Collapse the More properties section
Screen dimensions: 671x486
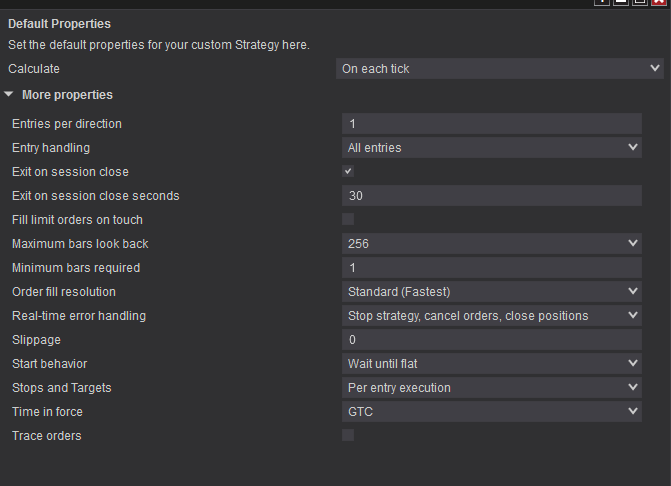click(9, 95)
